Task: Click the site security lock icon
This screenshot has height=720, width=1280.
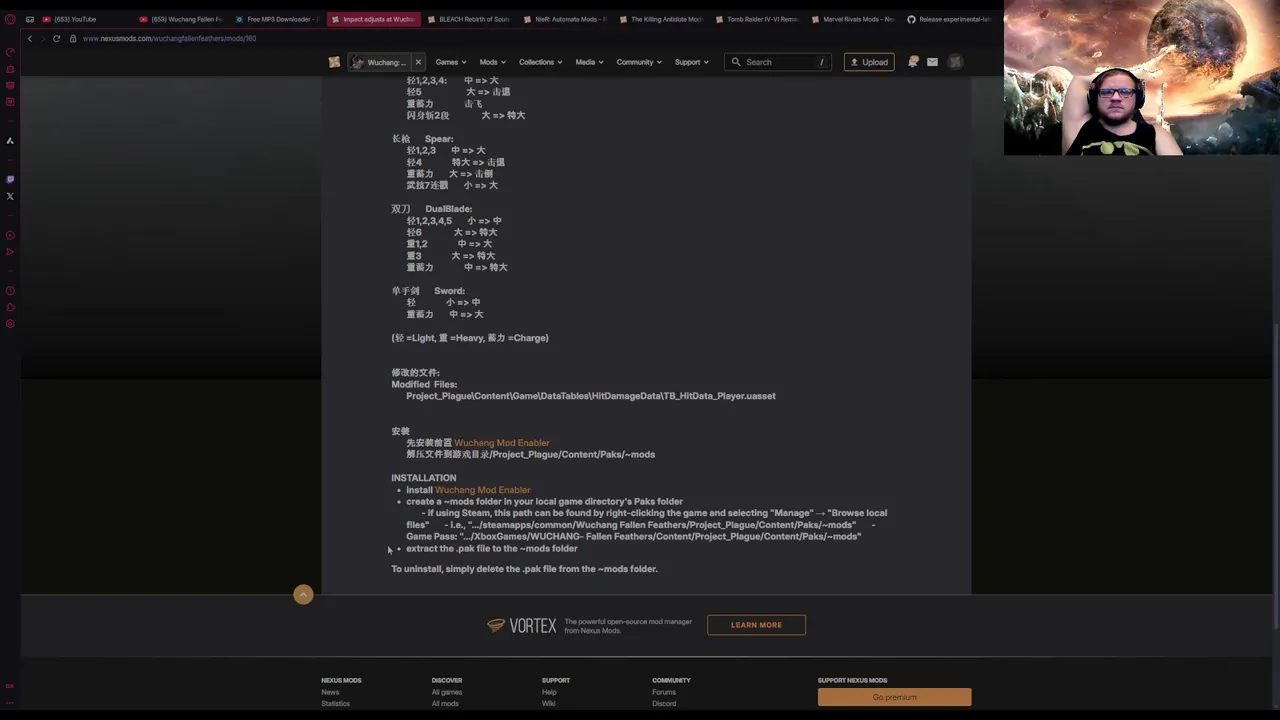Action: pos(73,38)
